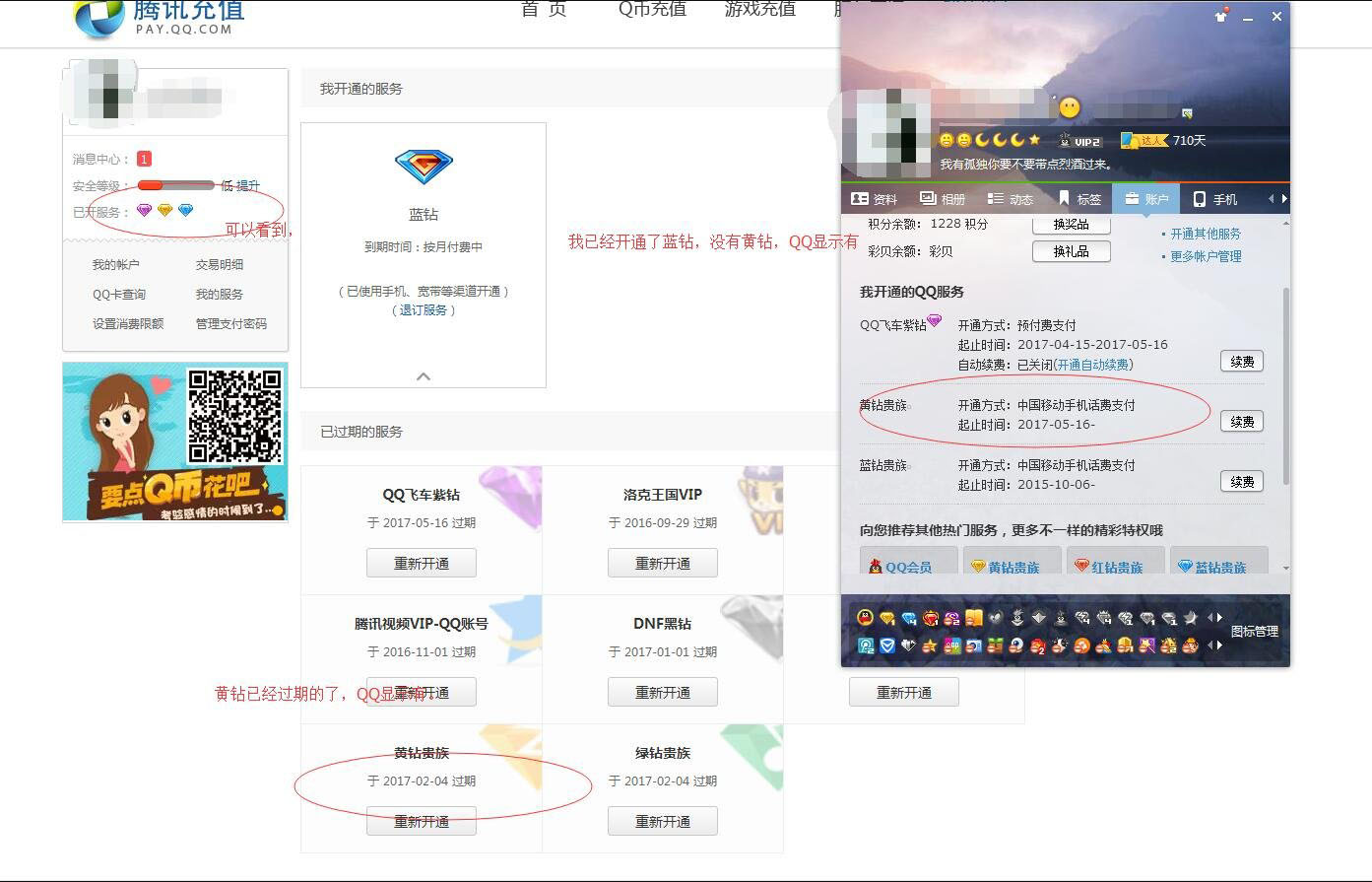The width and height of the screenshot is (1372, 882).
Task: Click the QR code image
Action: (234, 416)
